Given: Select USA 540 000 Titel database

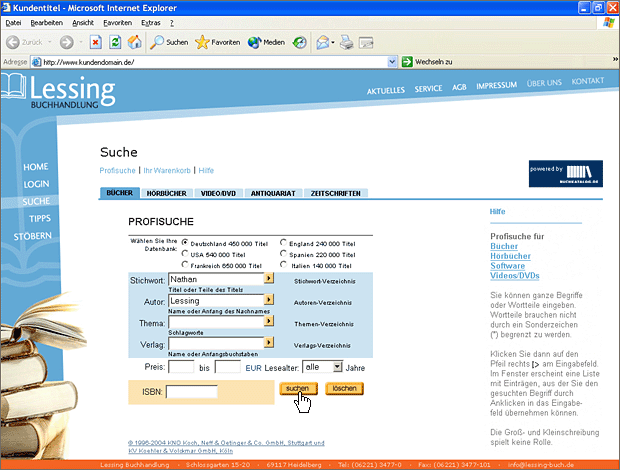Looking at the screenshot, I should [x=185, y=253].
